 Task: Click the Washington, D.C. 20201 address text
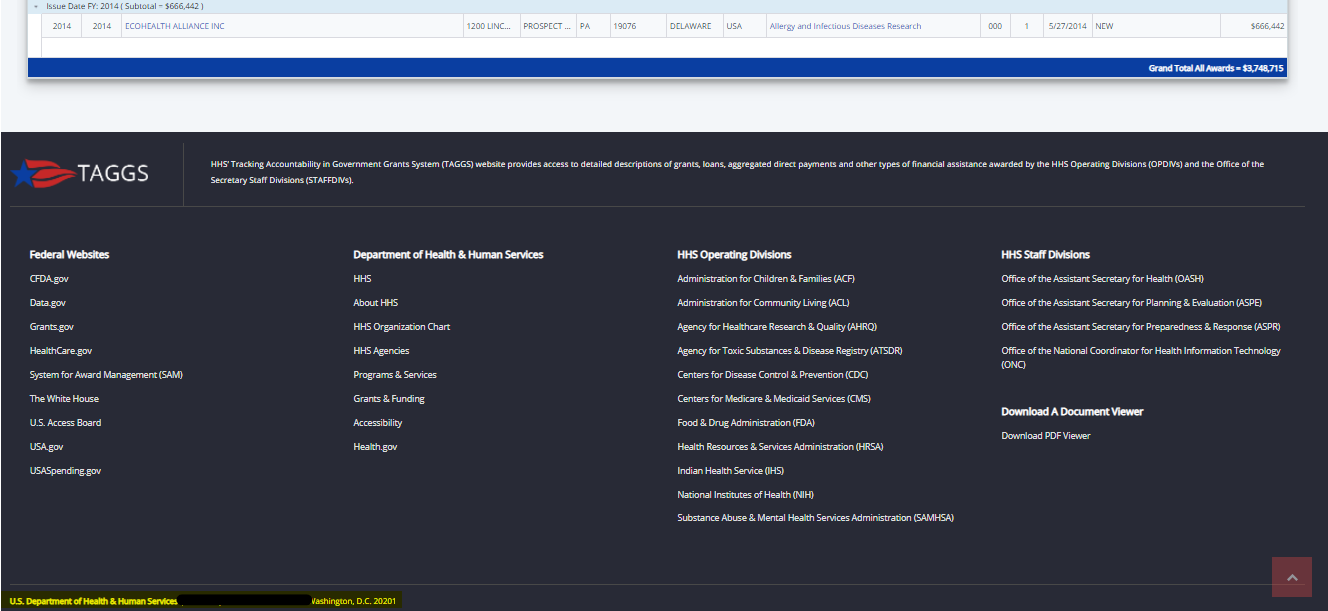coord(354,601)
